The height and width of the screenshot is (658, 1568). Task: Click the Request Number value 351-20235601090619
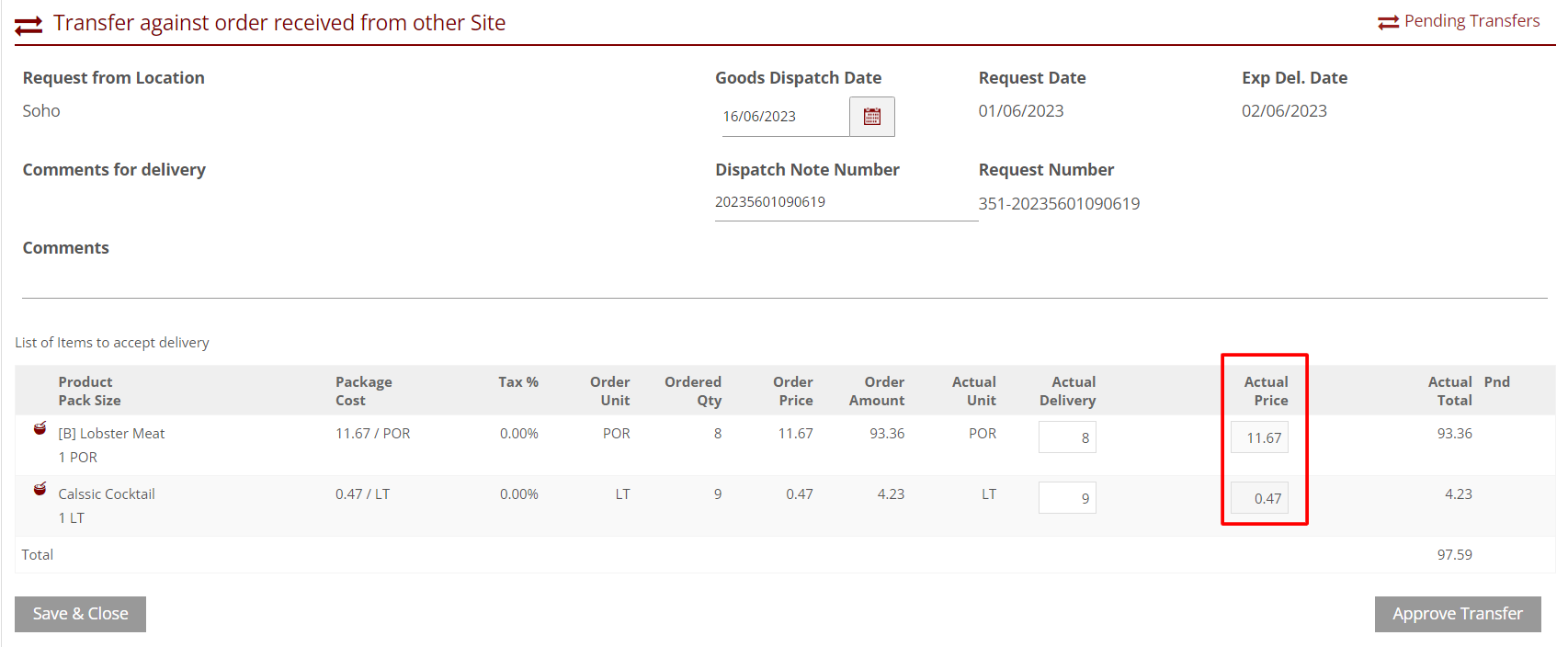(x=1059, y=204)
